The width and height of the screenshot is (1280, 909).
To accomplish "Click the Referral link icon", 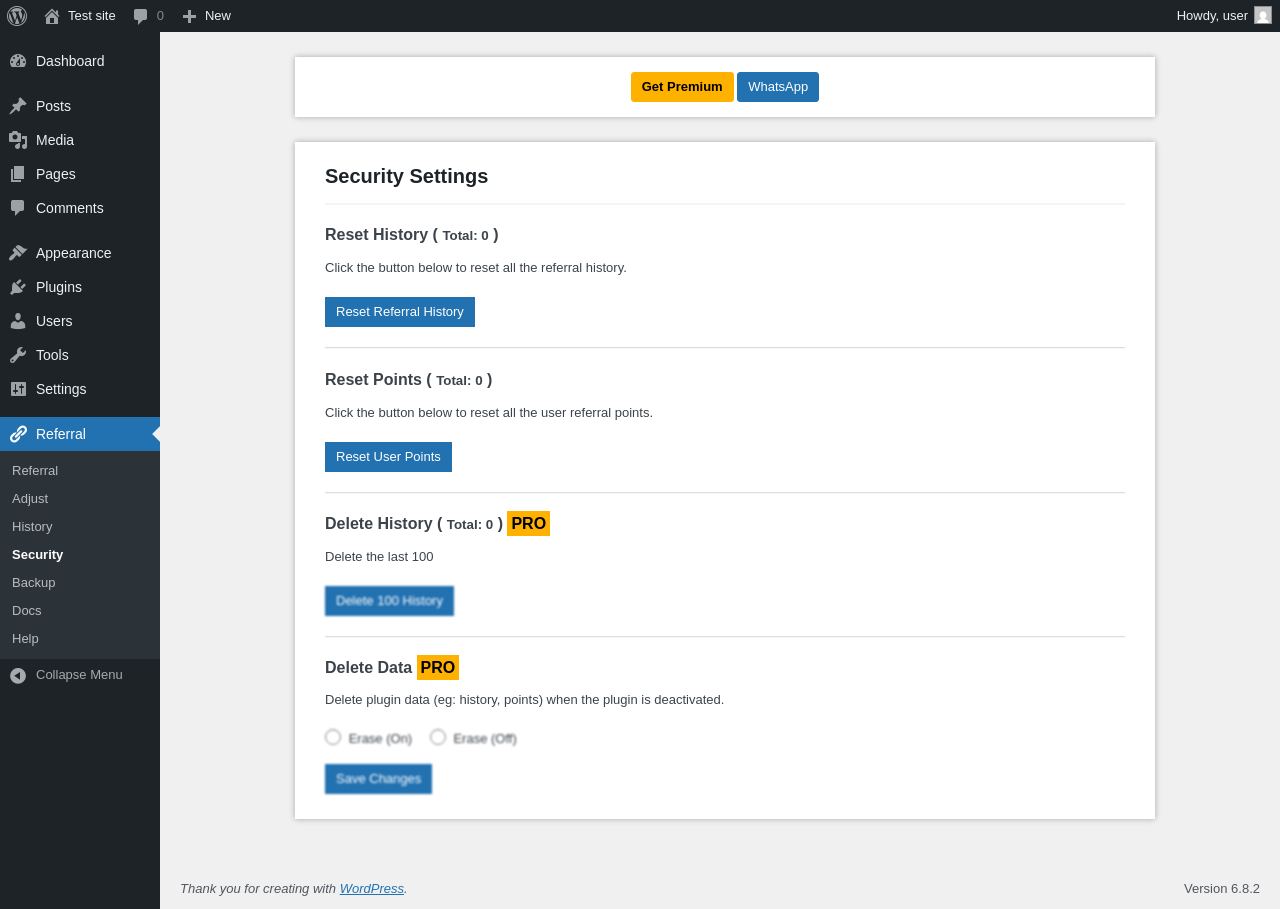I will (18, 434).
